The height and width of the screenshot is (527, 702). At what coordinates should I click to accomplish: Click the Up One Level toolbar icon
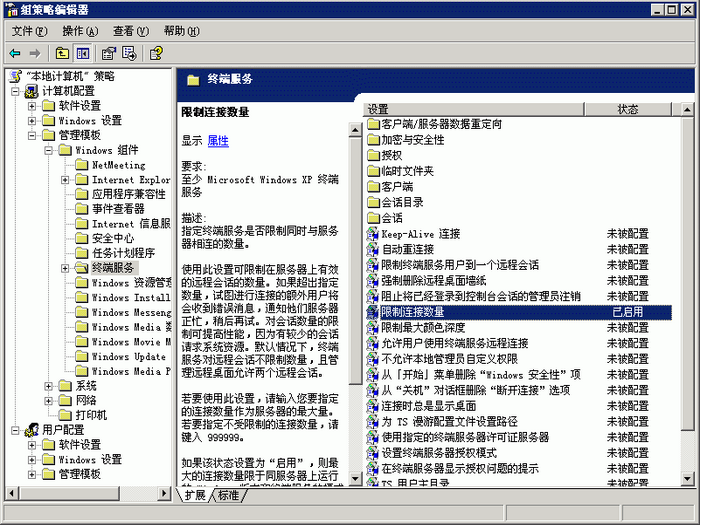(x=62, y=53)
